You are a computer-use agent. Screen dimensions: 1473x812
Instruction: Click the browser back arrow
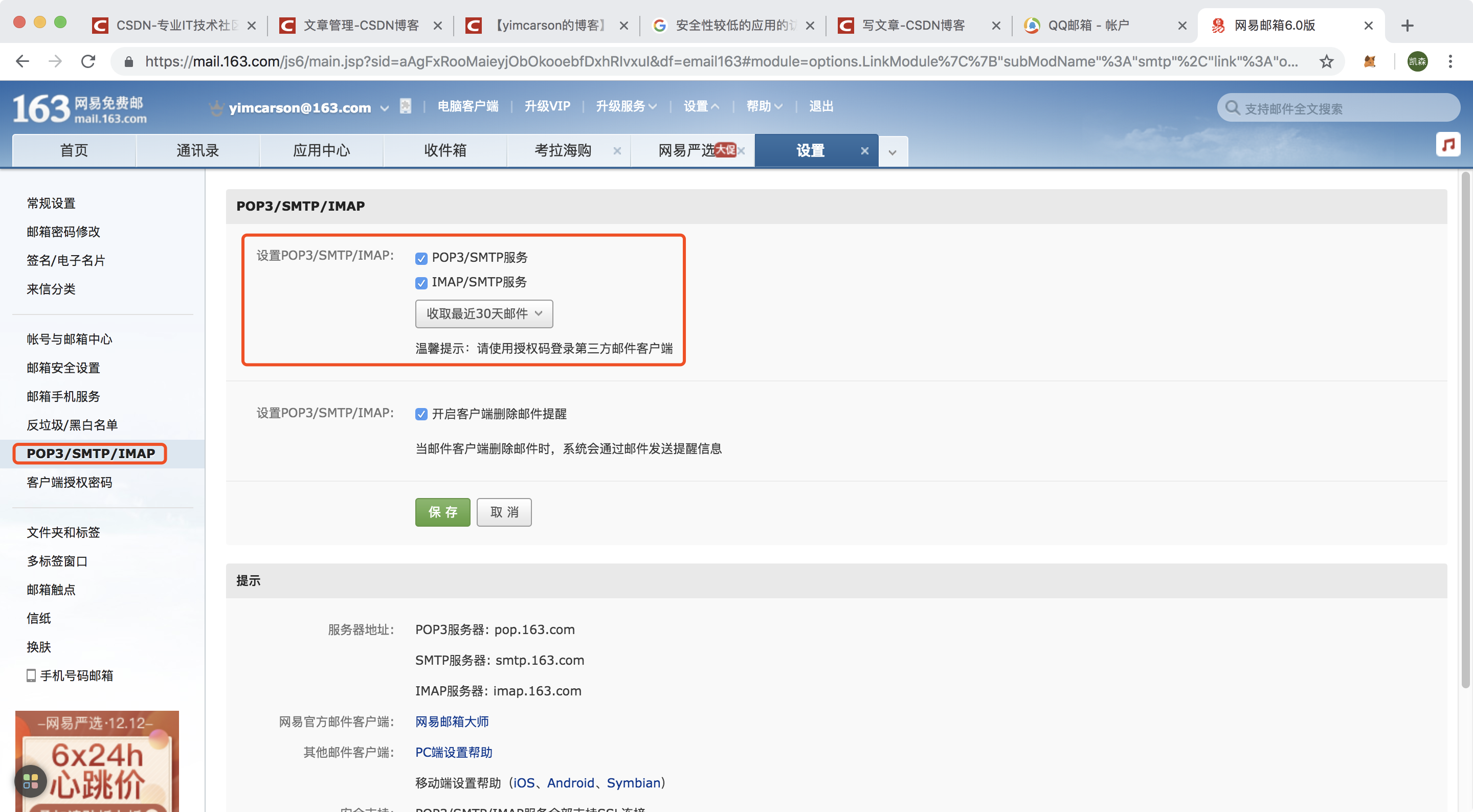pyautogui.click(x=23, y=61)
